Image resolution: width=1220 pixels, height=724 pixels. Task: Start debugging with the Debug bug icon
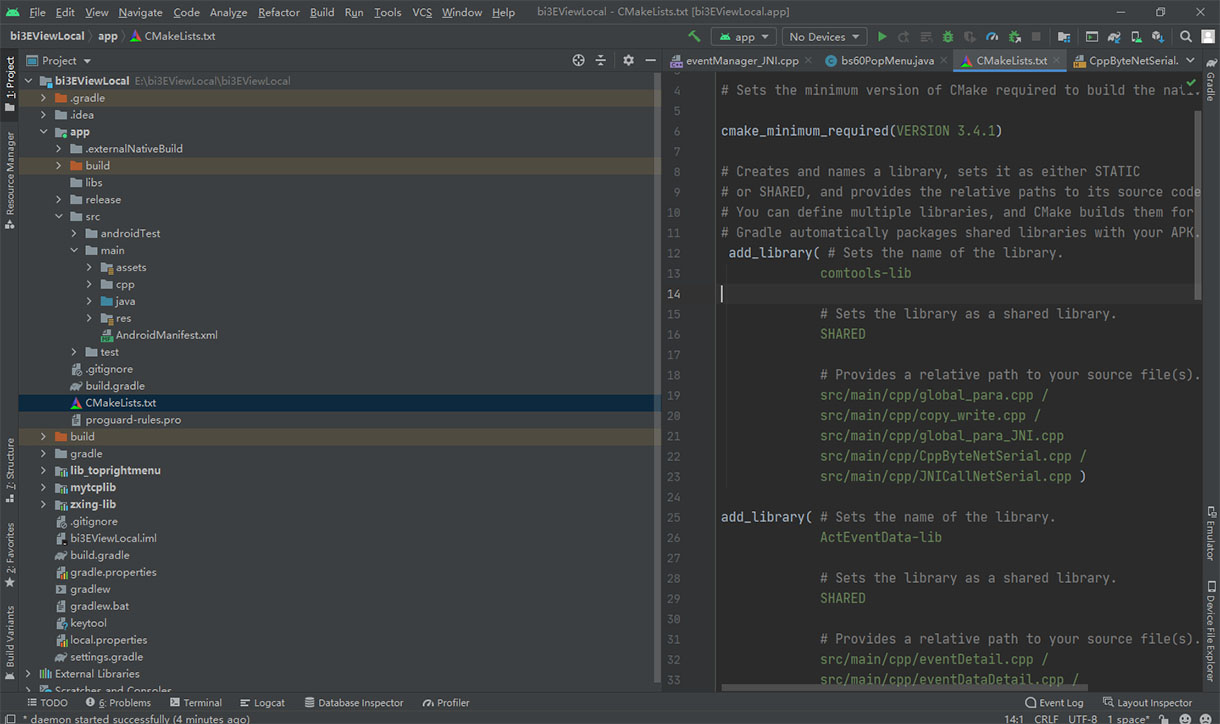(x=947, y=36)
